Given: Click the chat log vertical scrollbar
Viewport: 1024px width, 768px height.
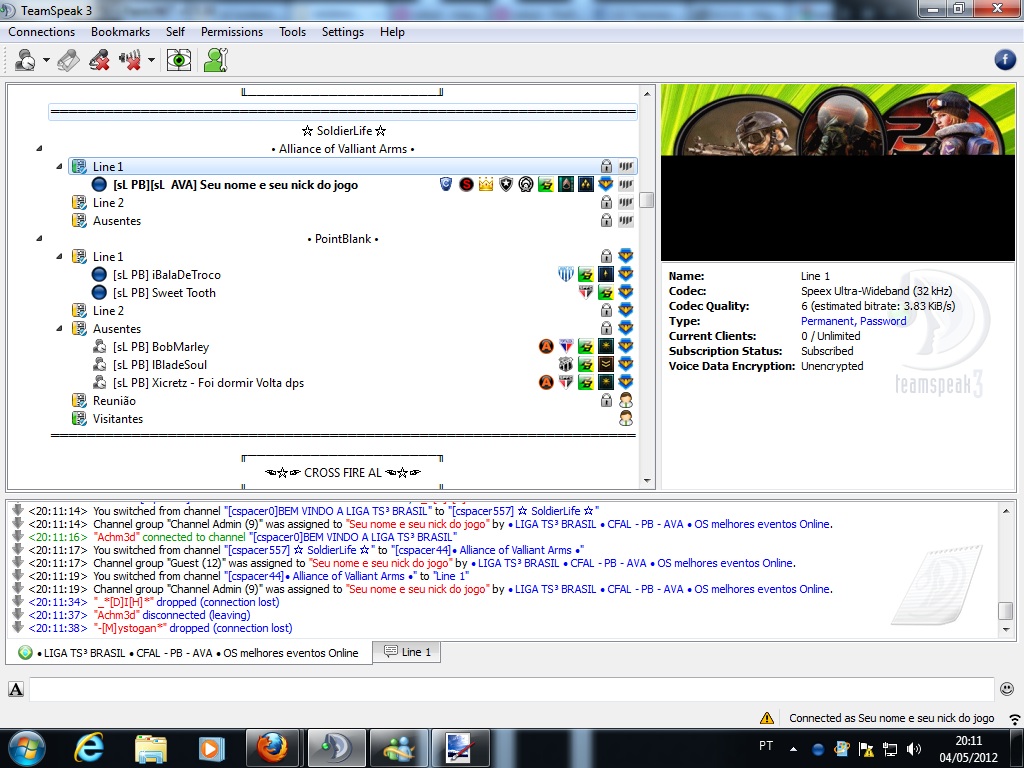Looking at the screenshot, I should click(1006, 570).
